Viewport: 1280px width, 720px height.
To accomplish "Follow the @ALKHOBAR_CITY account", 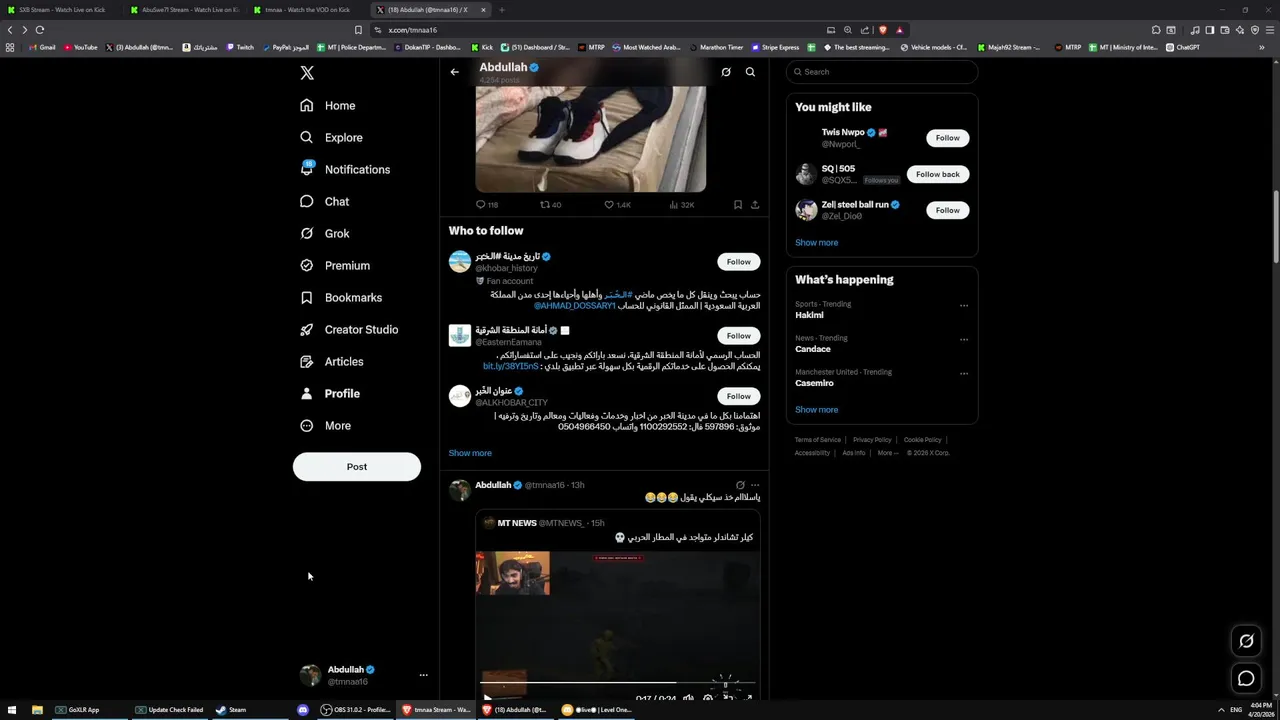I will coord(739,396).
